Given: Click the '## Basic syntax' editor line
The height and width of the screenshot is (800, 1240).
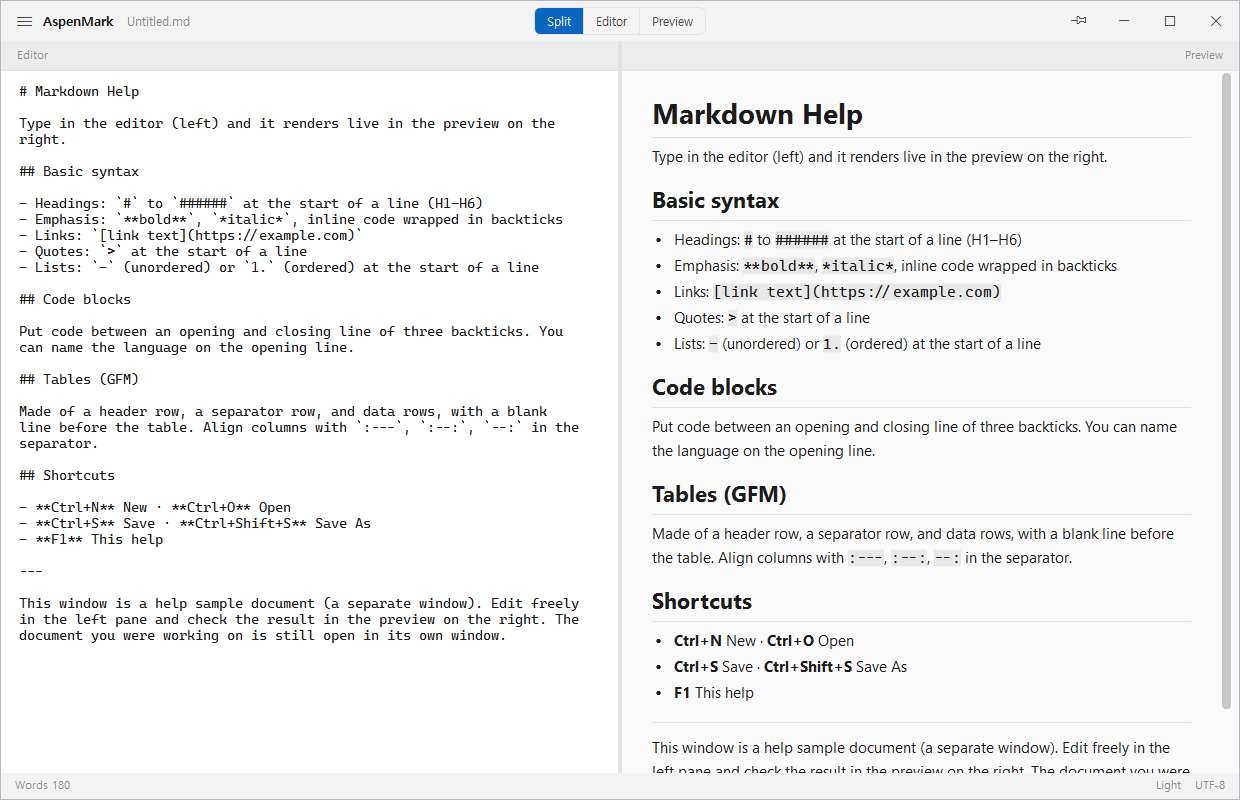Looking at the screenshot, I should coord(79,171).
